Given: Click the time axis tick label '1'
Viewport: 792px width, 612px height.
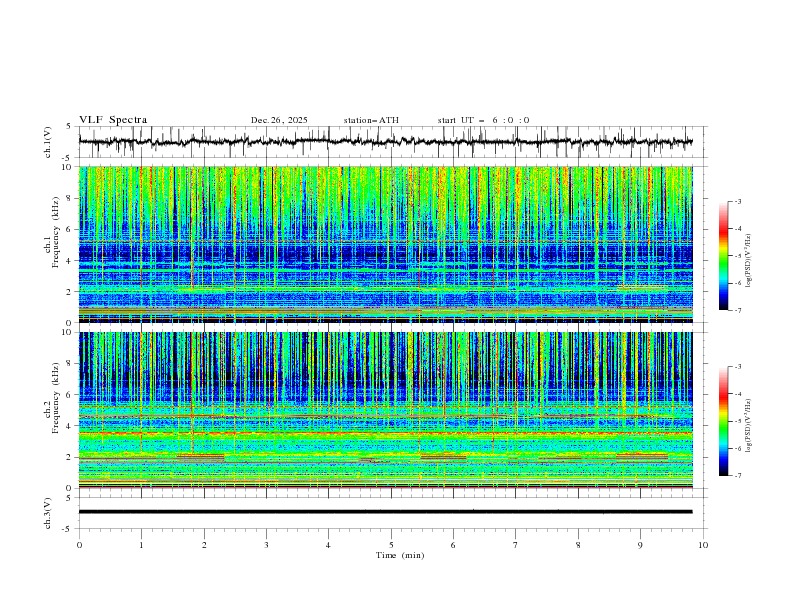Looking at the screenshot, I should (141, 545).
